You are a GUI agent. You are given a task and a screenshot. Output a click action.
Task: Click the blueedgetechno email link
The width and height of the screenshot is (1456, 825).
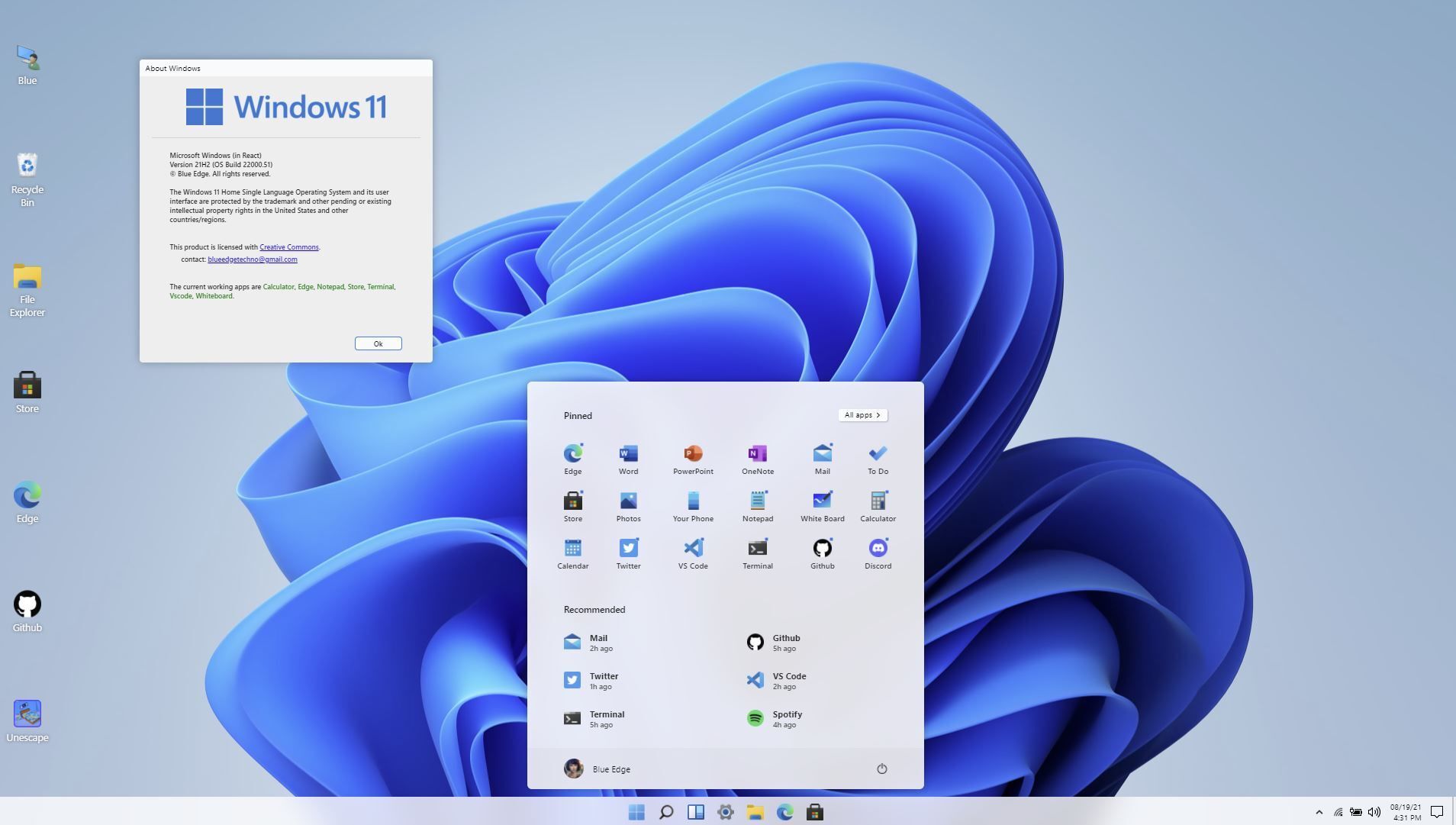click(x=252, y=259)
